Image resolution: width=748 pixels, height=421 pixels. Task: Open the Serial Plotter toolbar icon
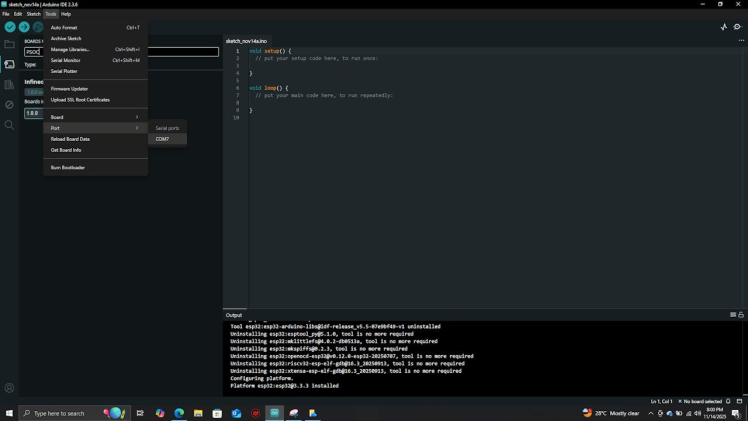pos(724,27)
